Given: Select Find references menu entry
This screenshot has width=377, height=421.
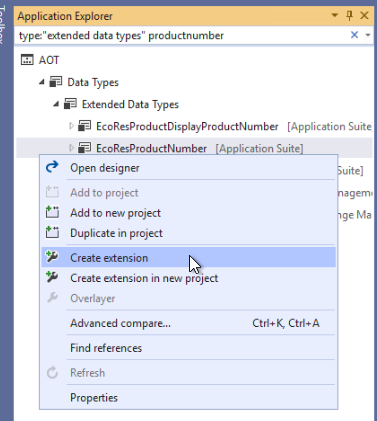Looking at the screenshot, I should click(x=188, y=348).
